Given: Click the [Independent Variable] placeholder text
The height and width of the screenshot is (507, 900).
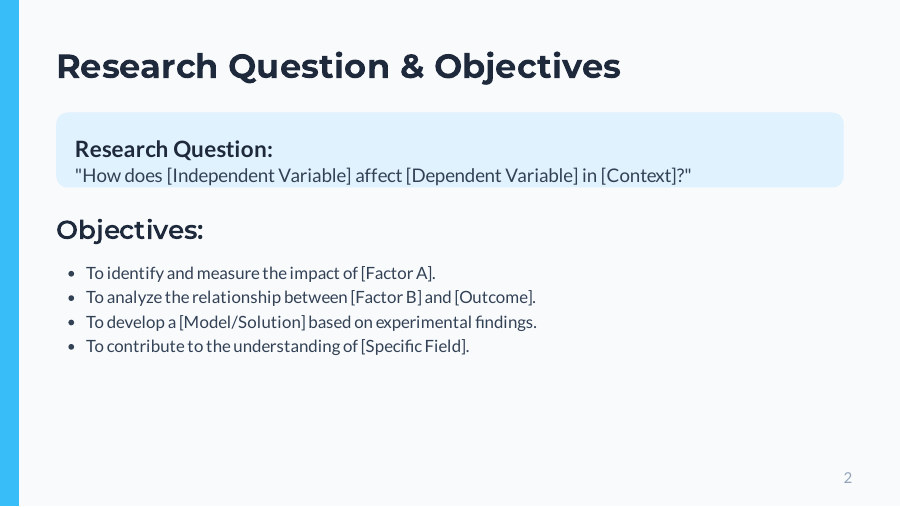Looking at the screenshot, I should 259,176.
